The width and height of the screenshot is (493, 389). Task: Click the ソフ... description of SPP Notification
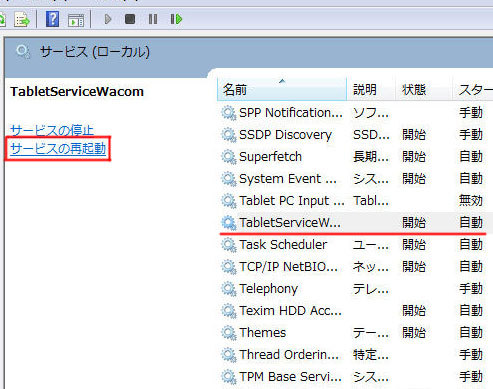(x=371, y=113)
